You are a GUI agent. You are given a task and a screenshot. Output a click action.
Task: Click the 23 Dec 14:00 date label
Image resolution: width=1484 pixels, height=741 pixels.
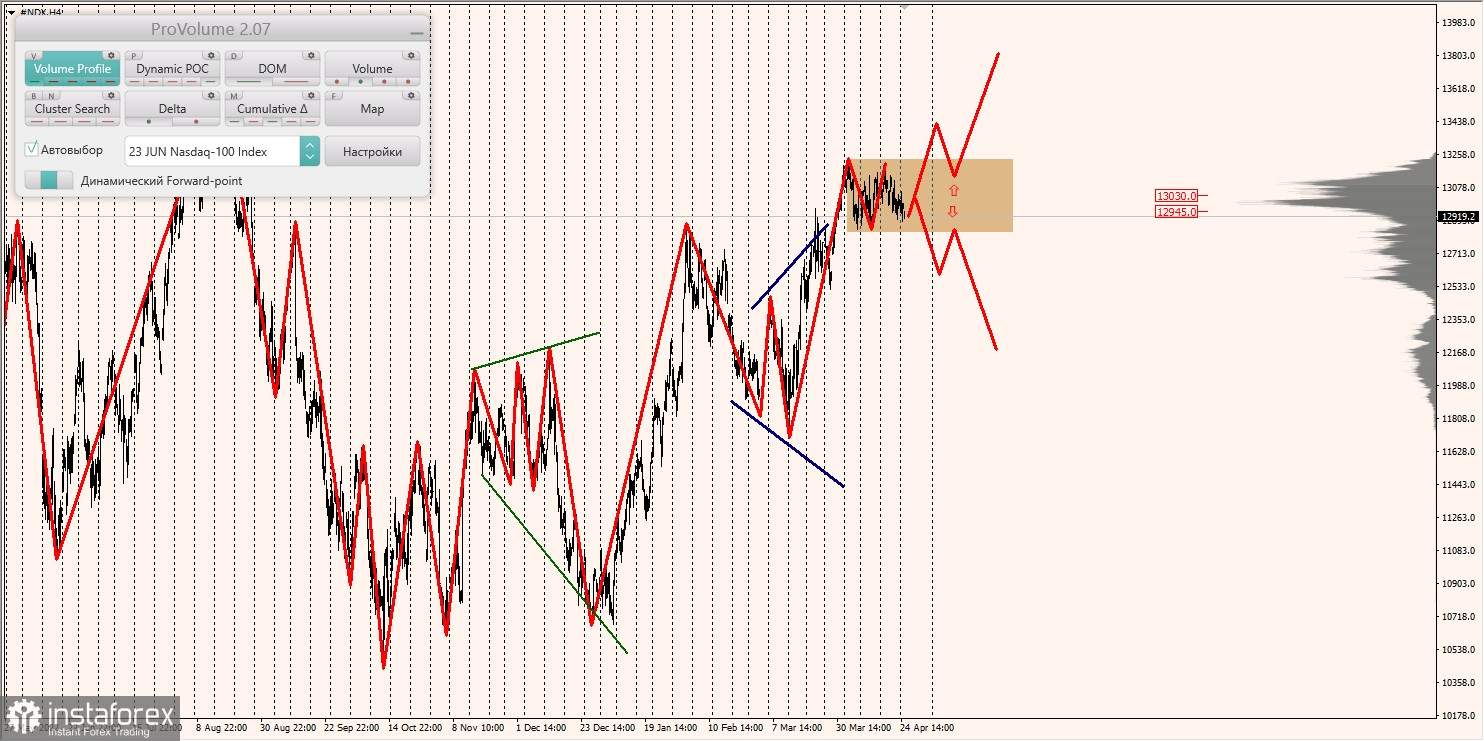coord(607,728)
